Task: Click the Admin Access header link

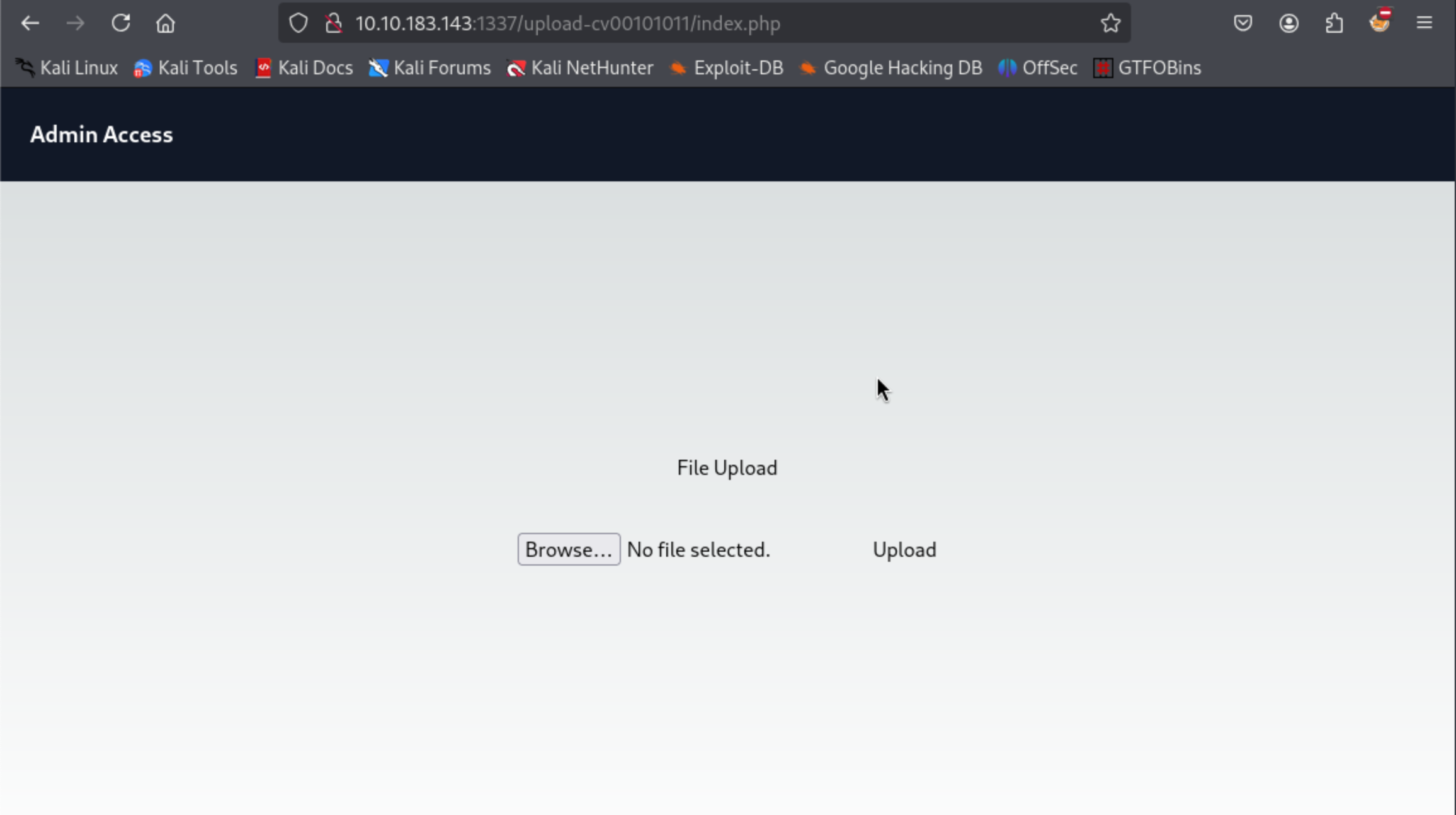Action: pyautogui.click(x=101, y=134)
